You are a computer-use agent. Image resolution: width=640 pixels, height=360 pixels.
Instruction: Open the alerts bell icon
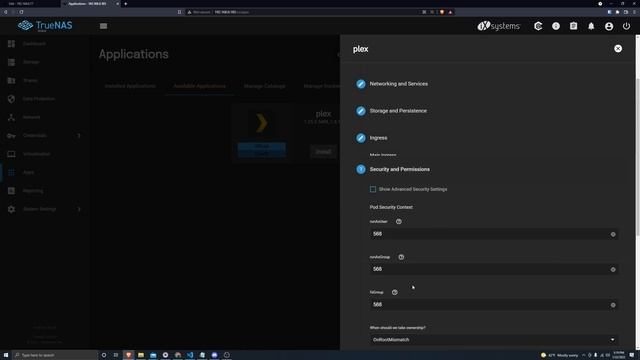coord(591,26)
